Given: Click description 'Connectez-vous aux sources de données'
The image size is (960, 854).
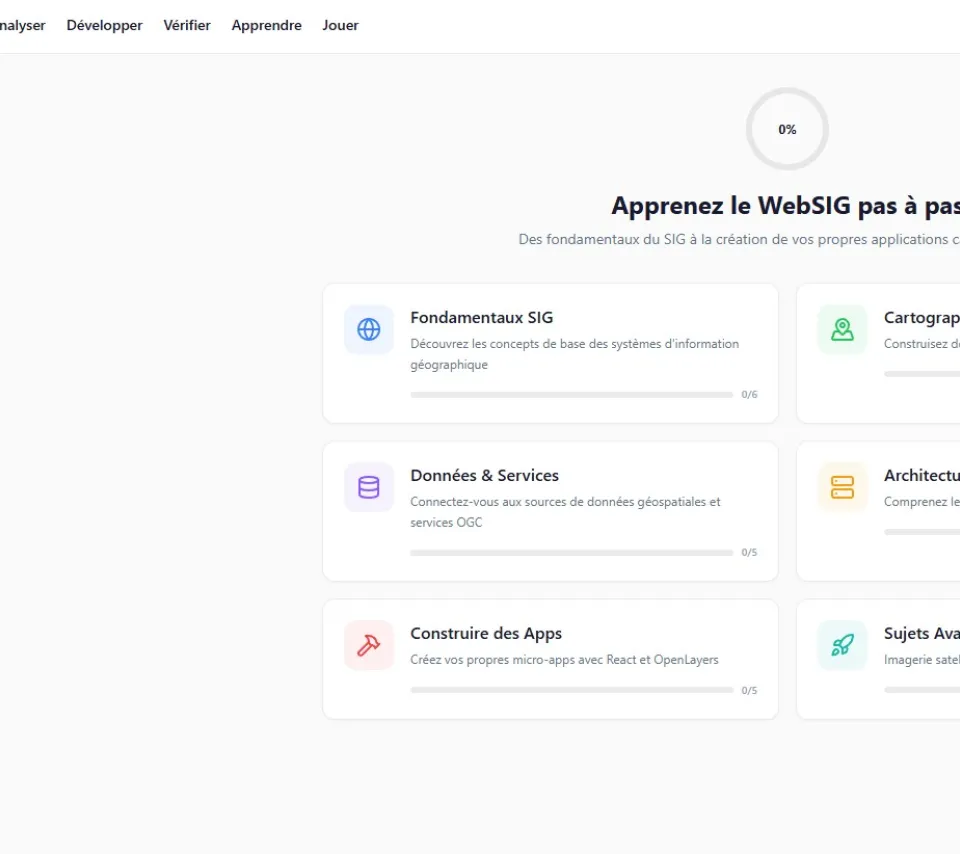Looking at the screenshot, I should point(565,512).
